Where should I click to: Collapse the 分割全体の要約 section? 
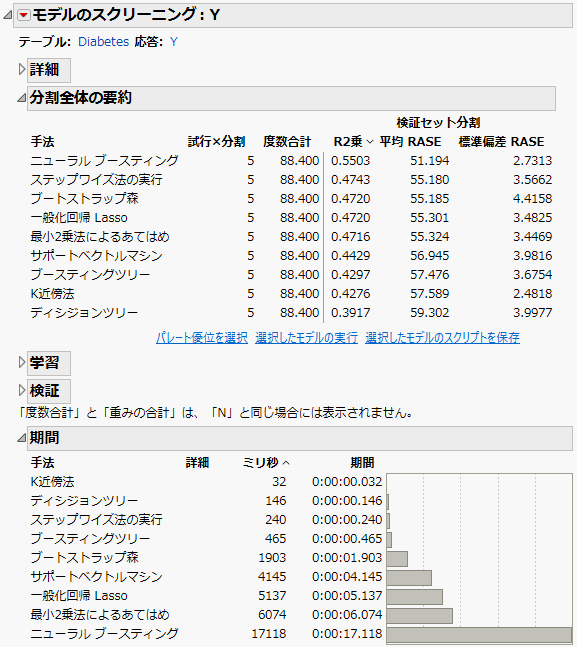[21, 98]
